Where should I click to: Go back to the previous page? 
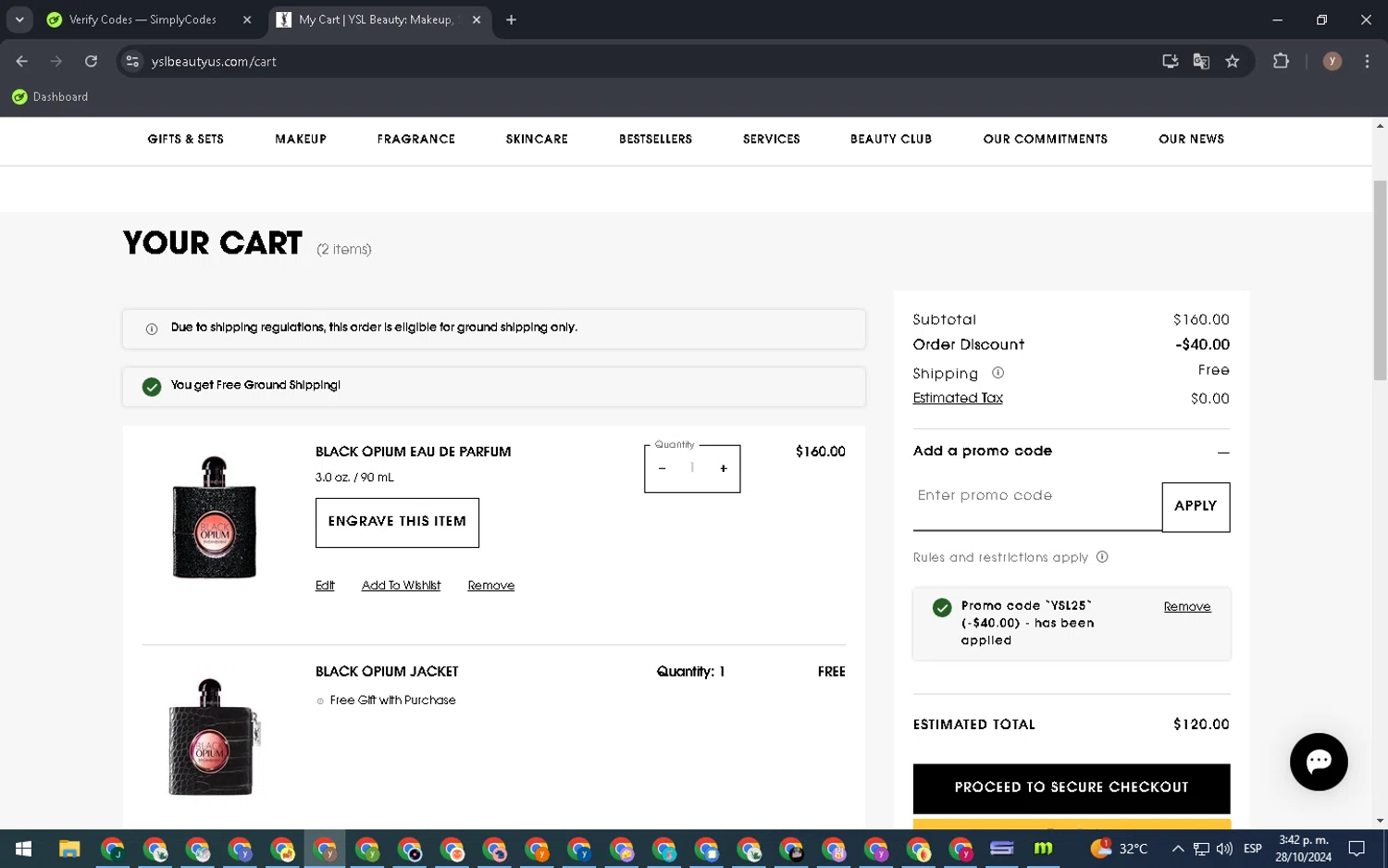pyautogui.click(x=22, y=61)
